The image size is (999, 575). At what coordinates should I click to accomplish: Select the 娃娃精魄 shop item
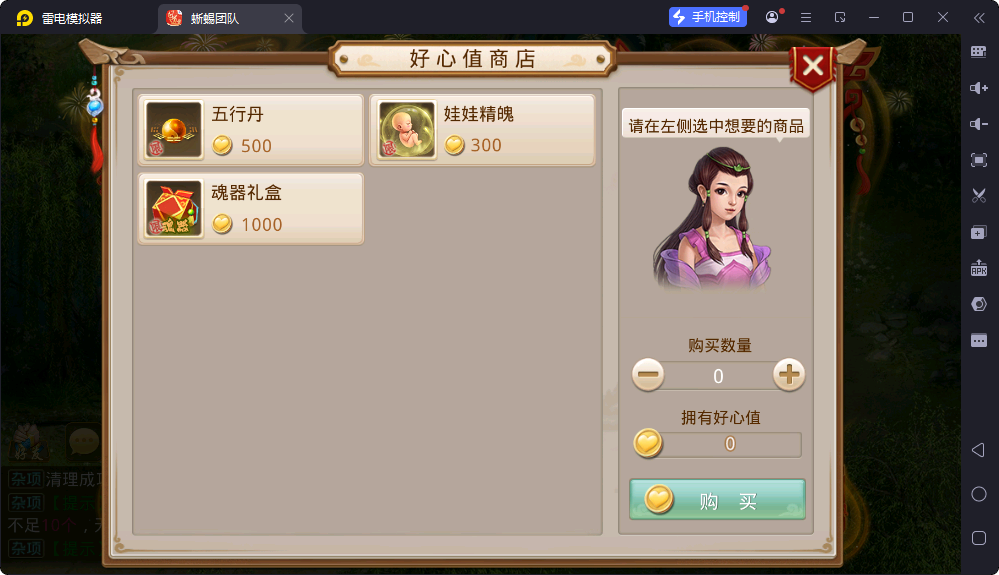(x=482, y=130)
